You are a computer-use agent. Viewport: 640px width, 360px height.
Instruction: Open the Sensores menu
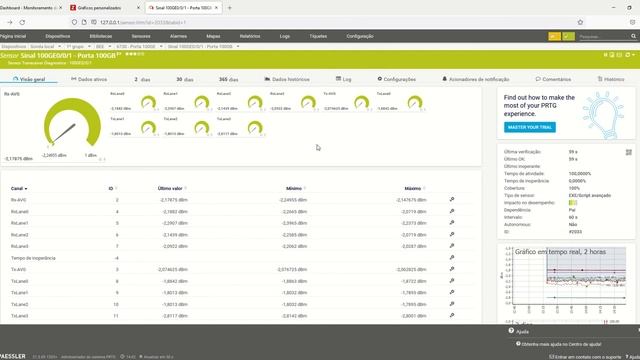click(x=141, y=36)
